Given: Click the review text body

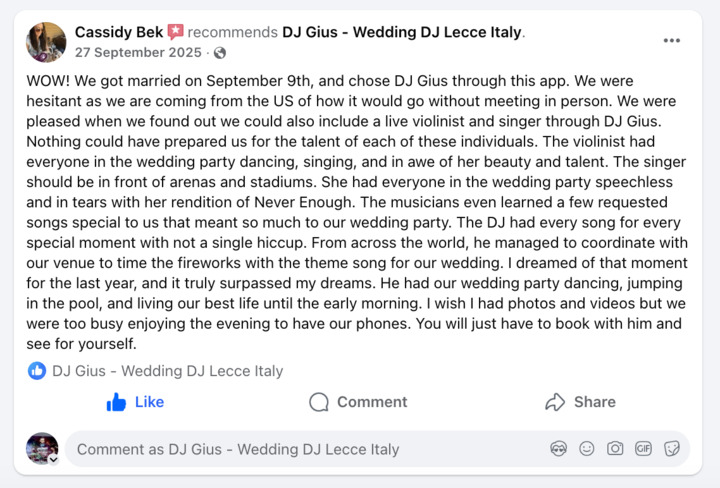Looking at the screenshot, I should (357, 212).
